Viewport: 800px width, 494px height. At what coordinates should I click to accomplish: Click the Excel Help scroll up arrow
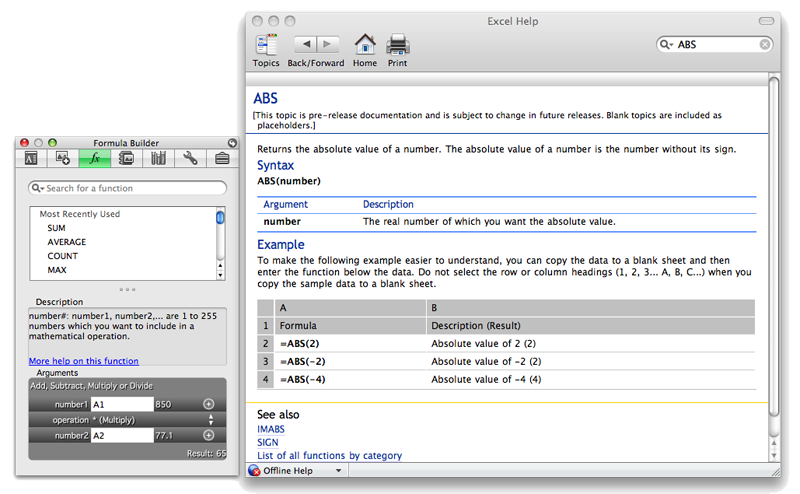[774, 443]
